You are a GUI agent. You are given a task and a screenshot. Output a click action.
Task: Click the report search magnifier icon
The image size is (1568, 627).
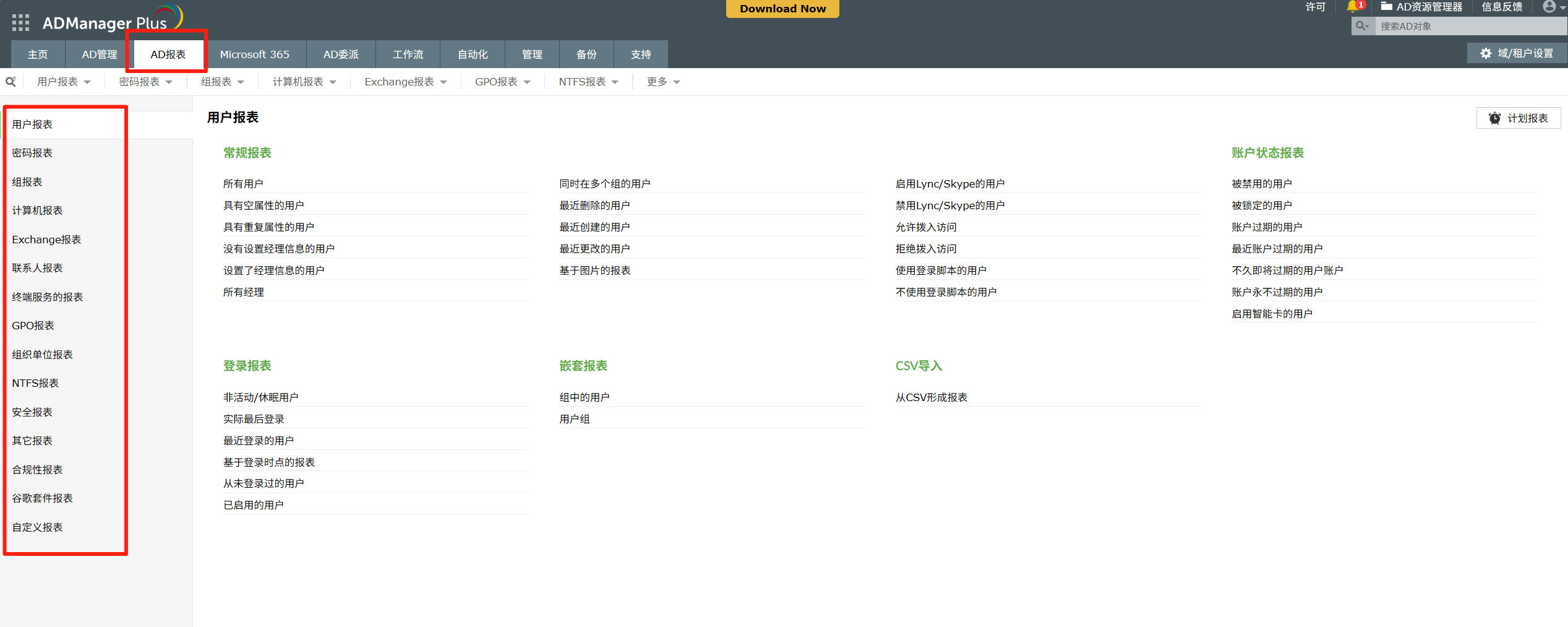coord(11,82)
